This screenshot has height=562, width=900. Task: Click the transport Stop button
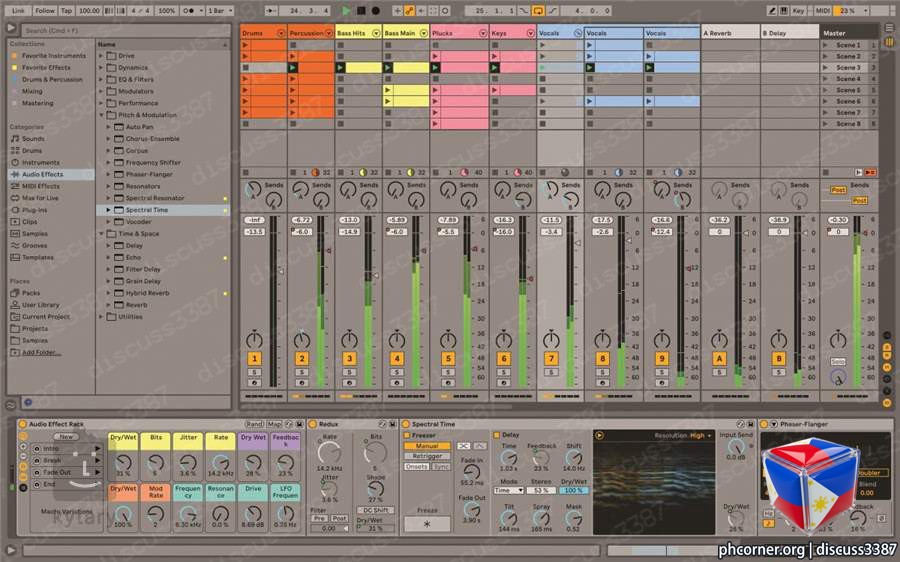361,10
